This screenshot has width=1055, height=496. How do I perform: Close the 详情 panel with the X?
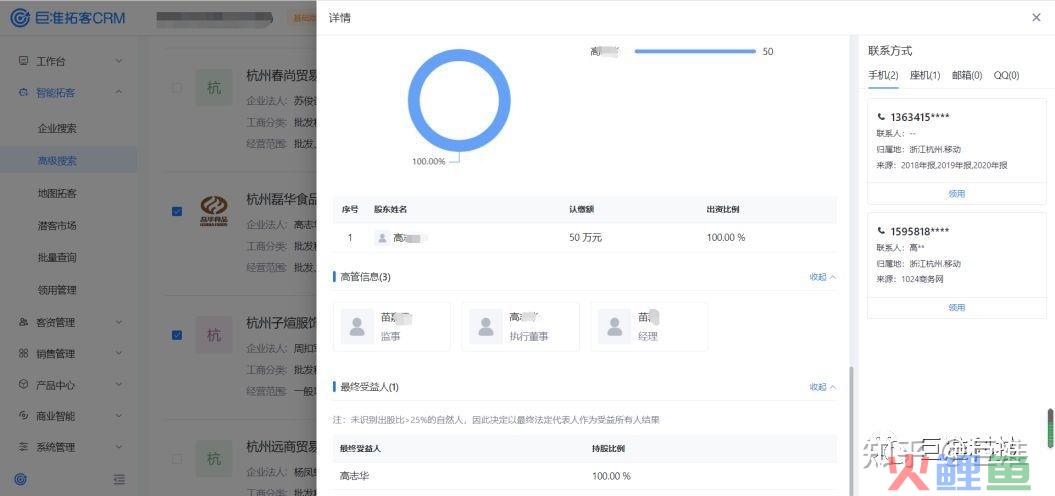tap(1036, 17)
